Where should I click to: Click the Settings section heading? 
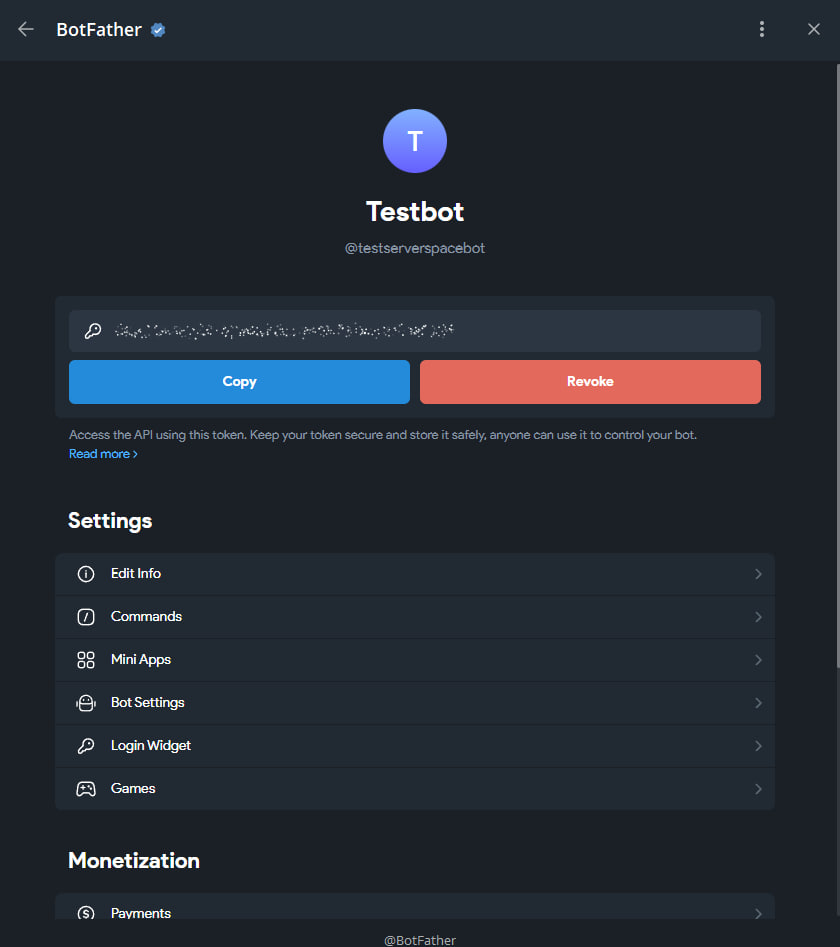tap(110, 521)
